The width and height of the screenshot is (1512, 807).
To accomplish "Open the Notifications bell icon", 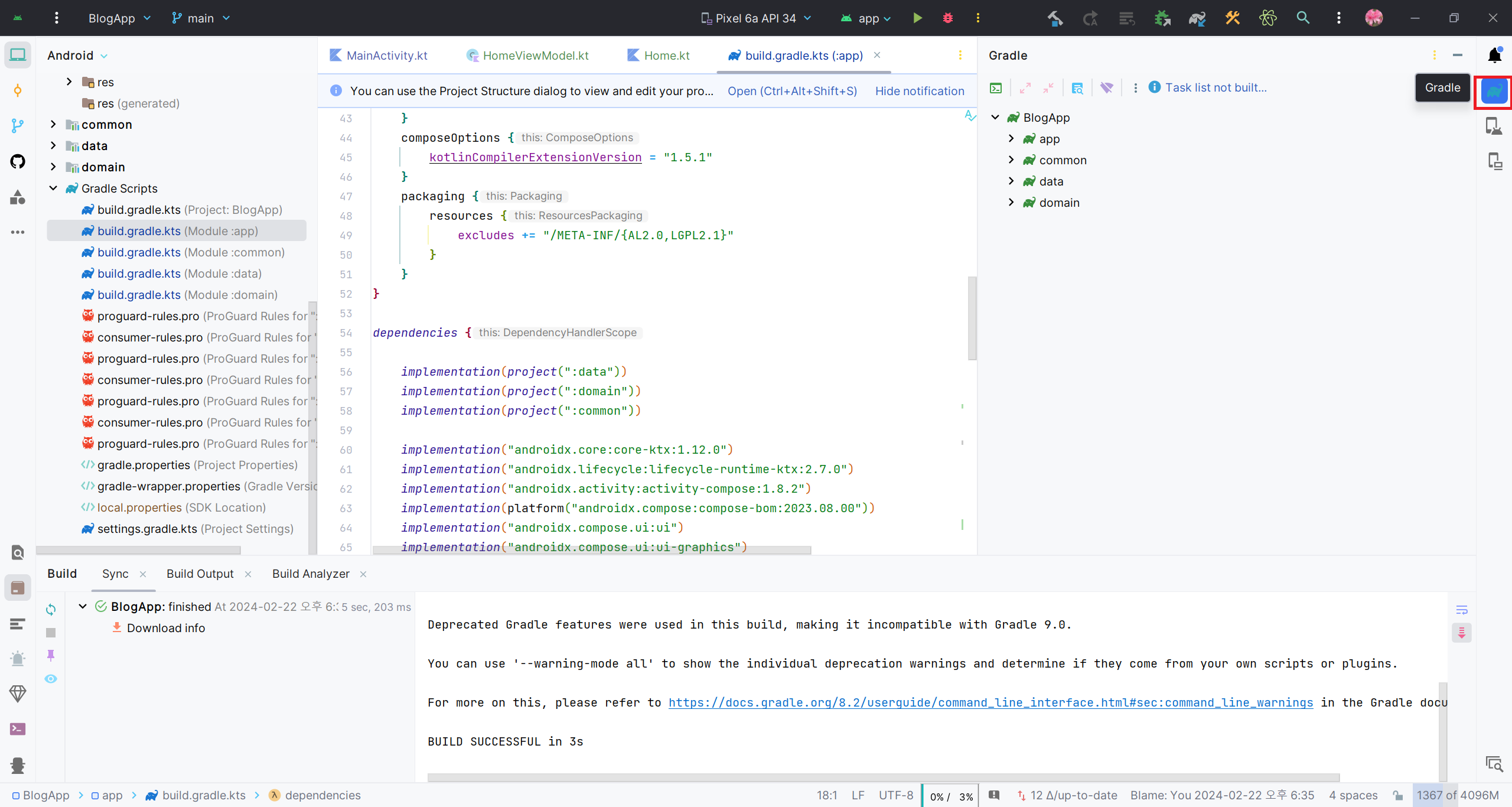I will tap(1494, 56).
